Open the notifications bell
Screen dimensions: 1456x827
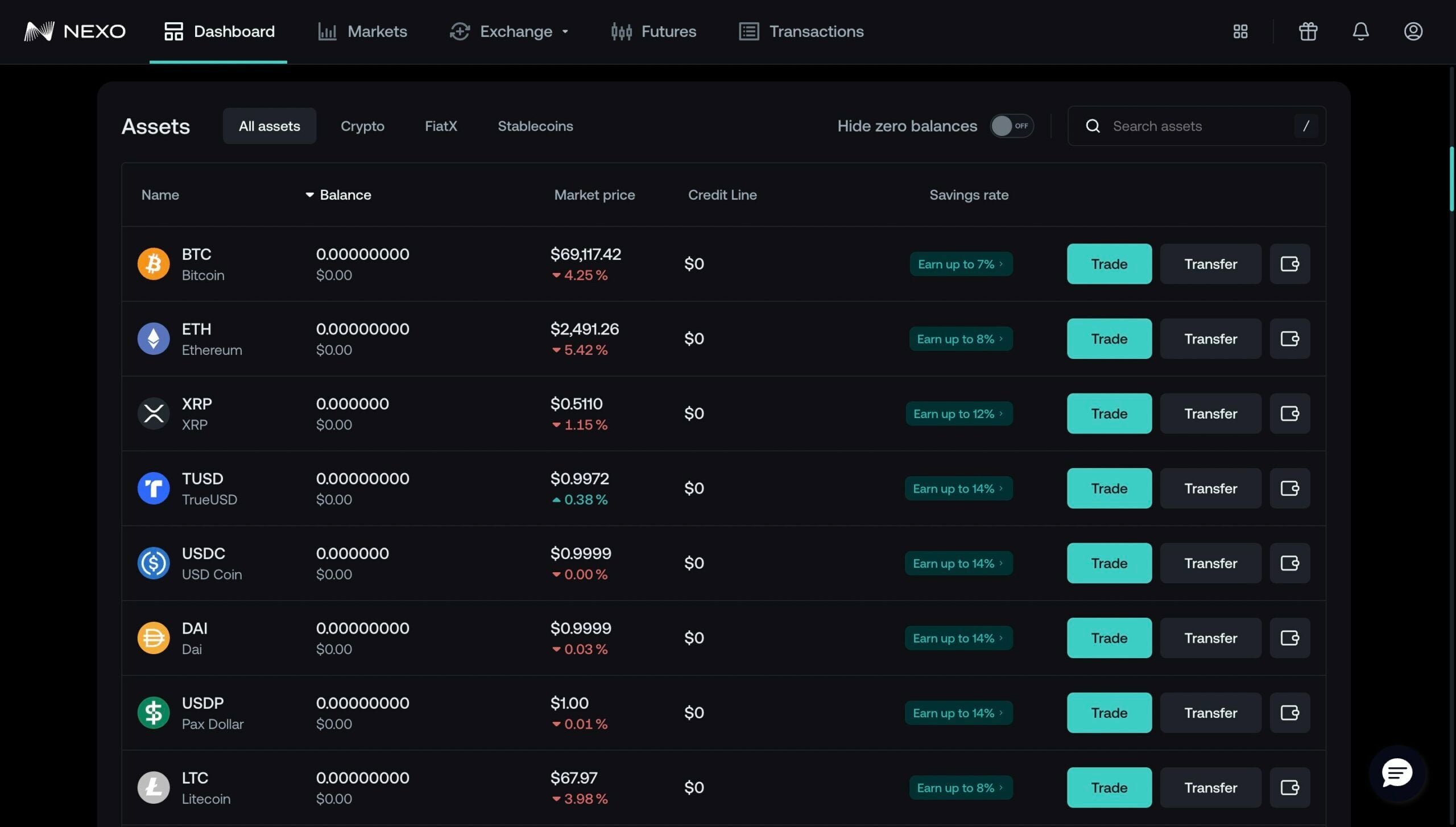pos(1360,32)
